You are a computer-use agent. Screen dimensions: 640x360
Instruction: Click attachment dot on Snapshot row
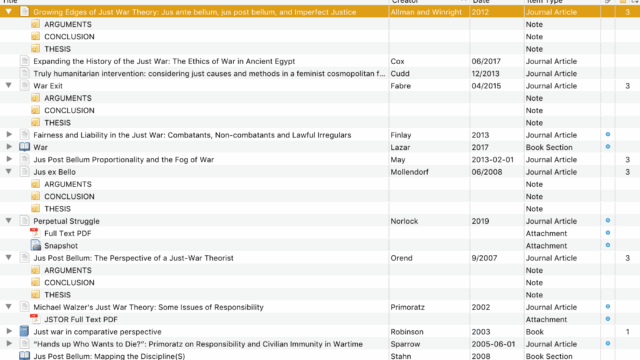tap(608, 245)
